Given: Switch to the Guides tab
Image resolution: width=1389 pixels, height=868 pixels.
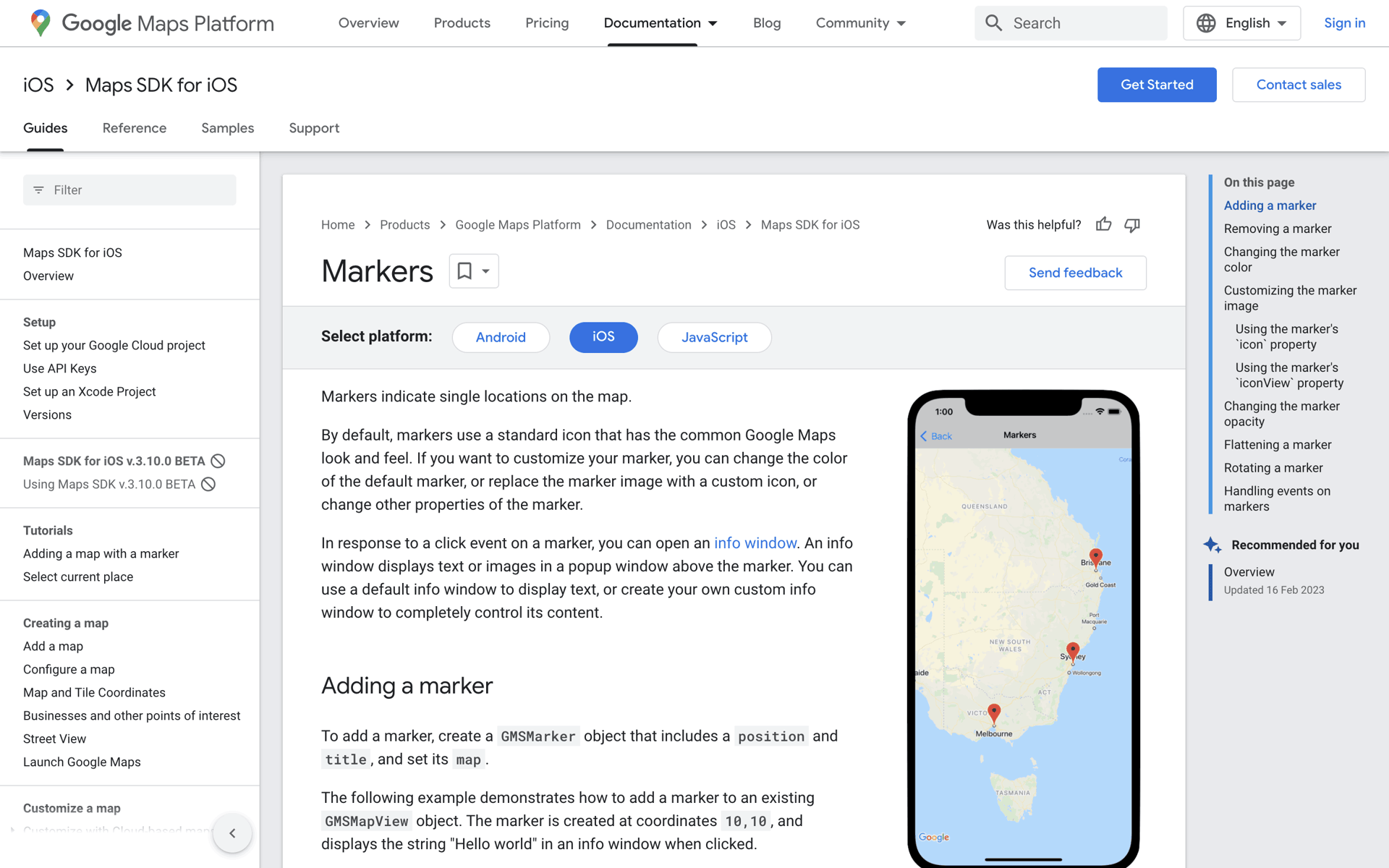Looking at the screenshot, I should click(x=45, y=128).
